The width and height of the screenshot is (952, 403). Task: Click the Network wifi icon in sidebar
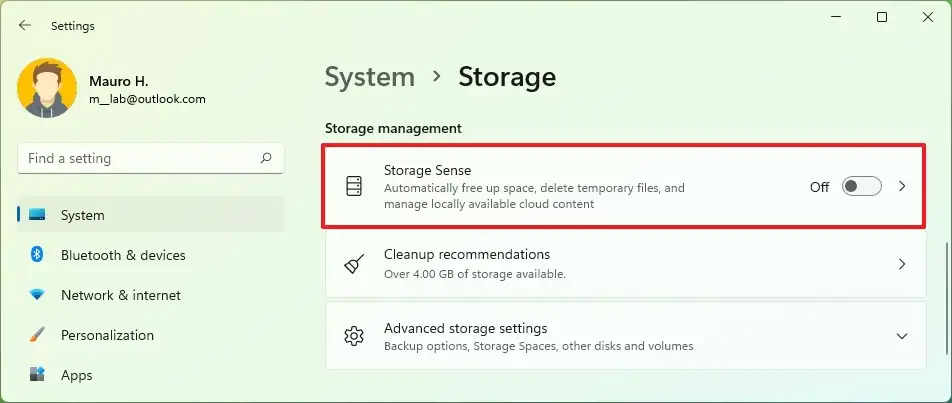tap(37, 295)
